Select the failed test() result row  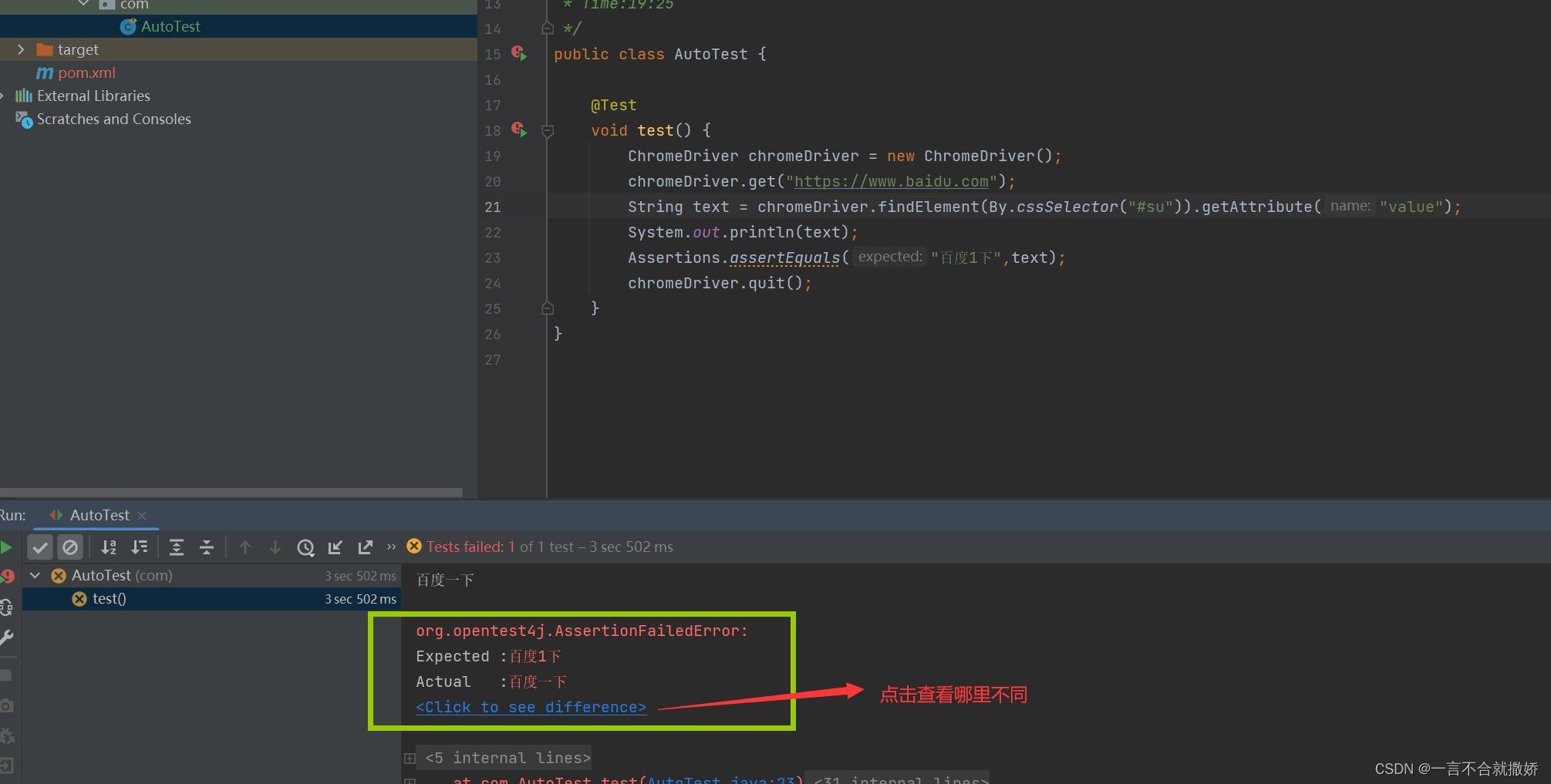click(x=211, y=599)
